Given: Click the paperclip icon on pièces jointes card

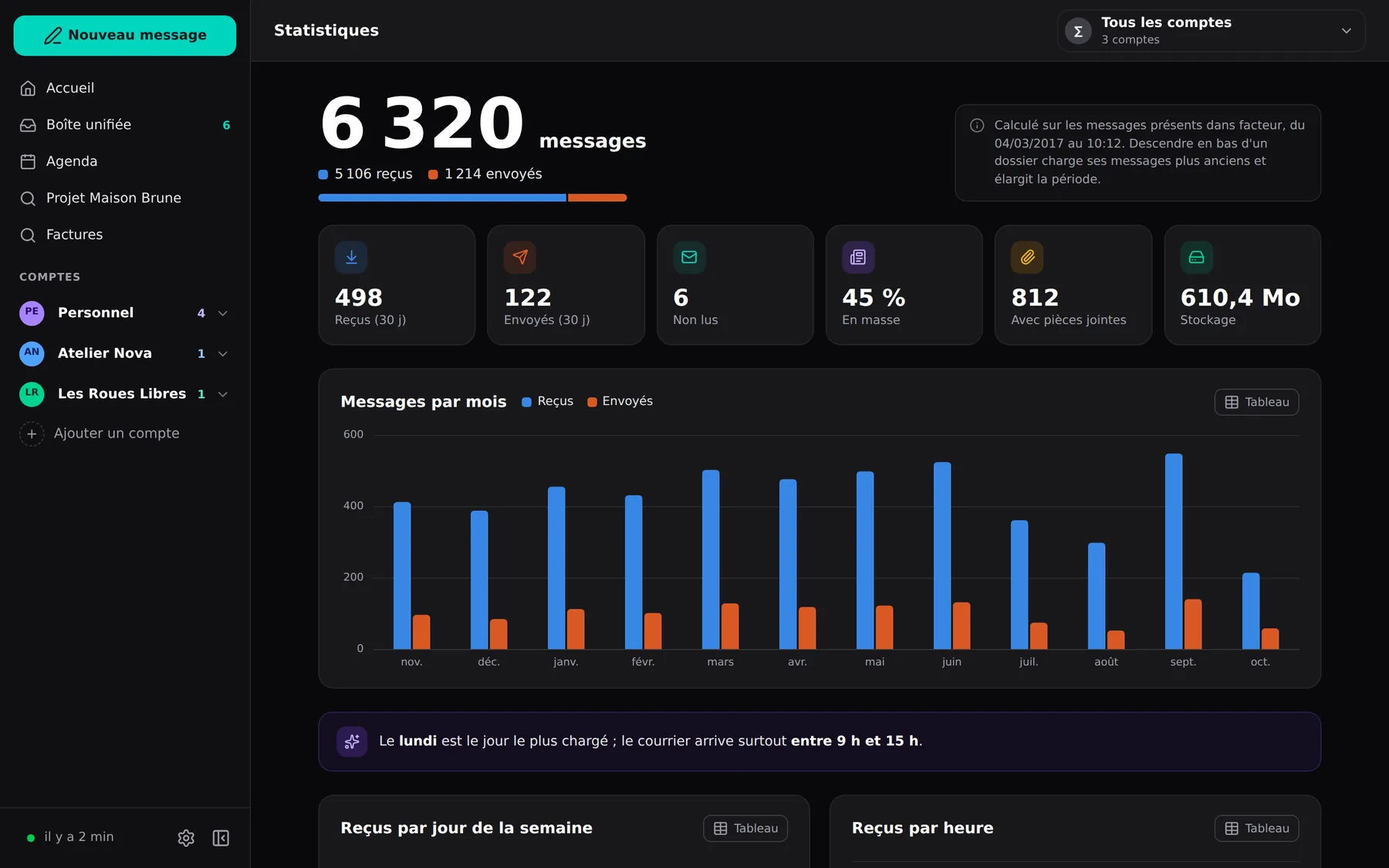Looking at the screenshot, I should click(x=1027, y=257).
